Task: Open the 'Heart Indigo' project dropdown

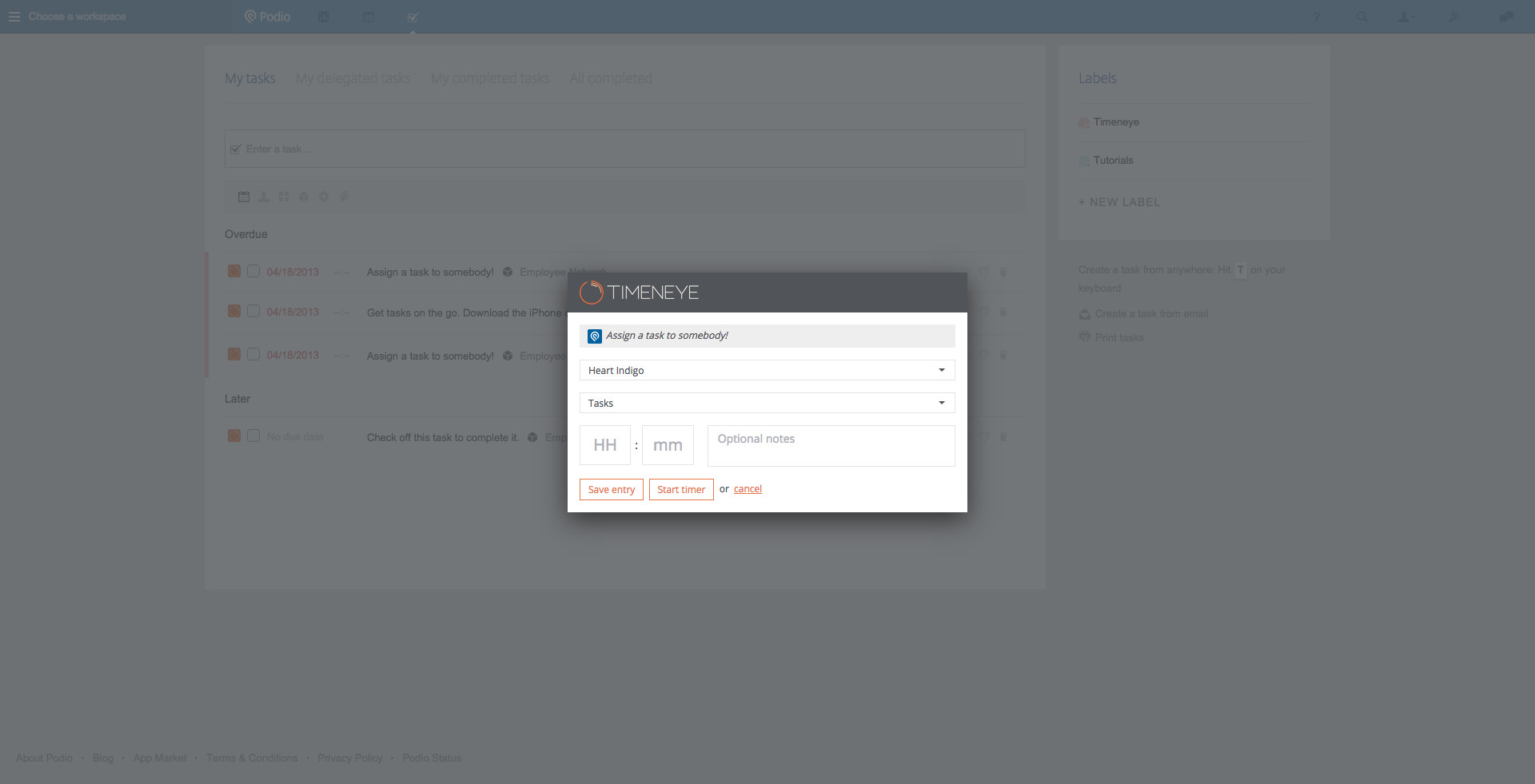Action: [767, 370]
